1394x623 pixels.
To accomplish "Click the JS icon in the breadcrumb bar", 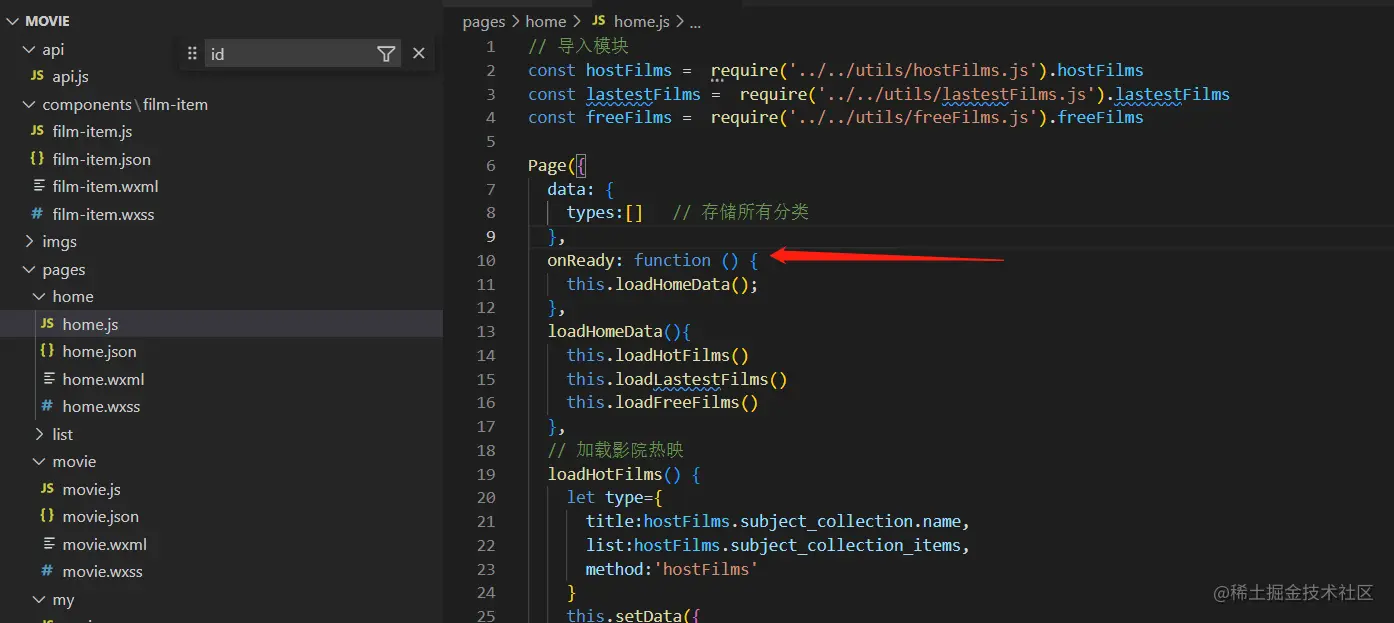I will click(x=599, y=21).
